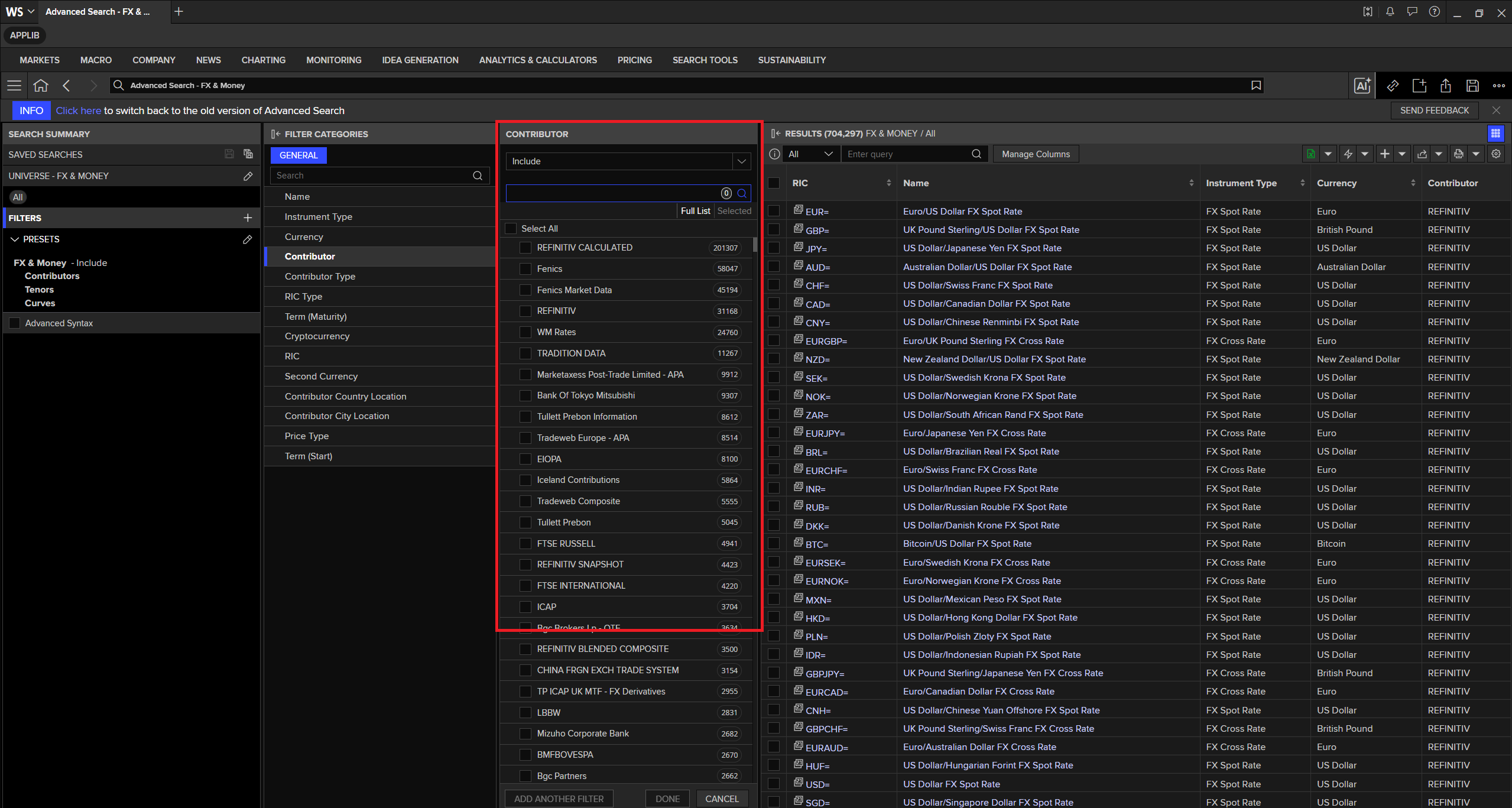Click SEND FEEDBACK button
This screenshot has width=1512, height=808.
[1435, 111]
